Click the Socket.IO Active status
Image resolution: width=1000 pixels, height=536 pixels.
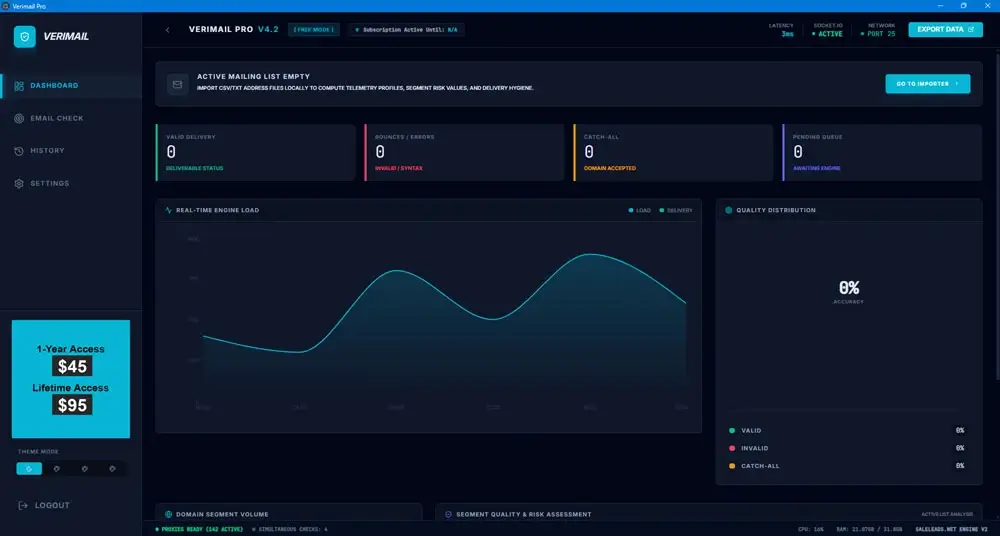(827, 30)
